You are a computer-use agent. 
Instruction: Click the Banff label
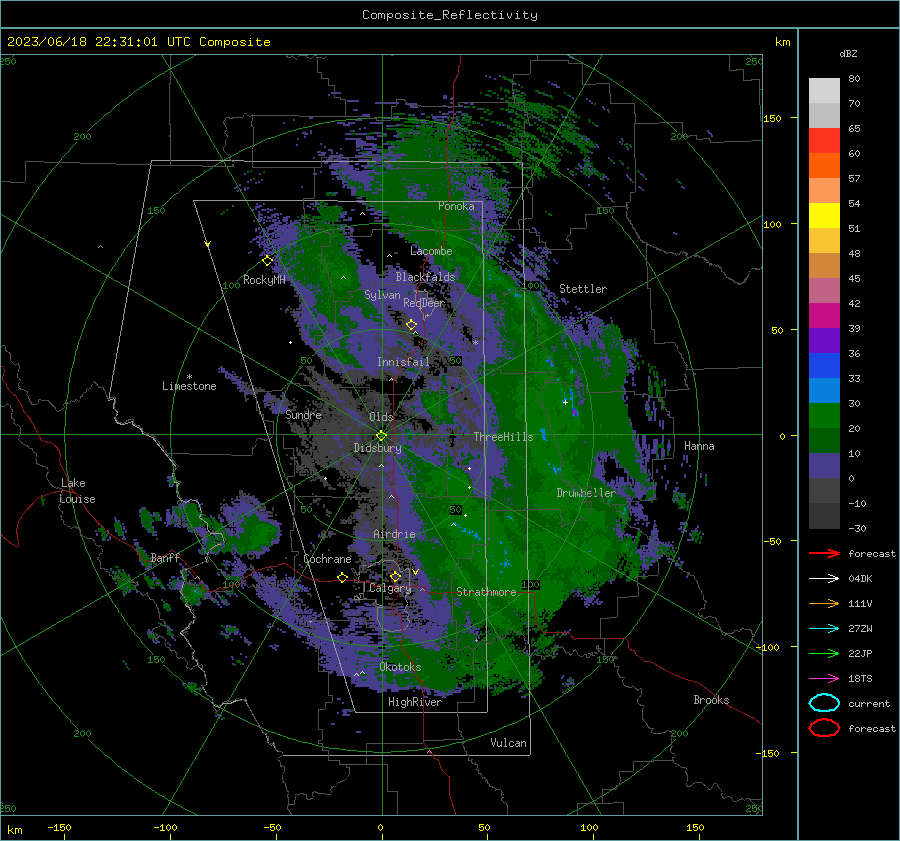coord(165,558)
